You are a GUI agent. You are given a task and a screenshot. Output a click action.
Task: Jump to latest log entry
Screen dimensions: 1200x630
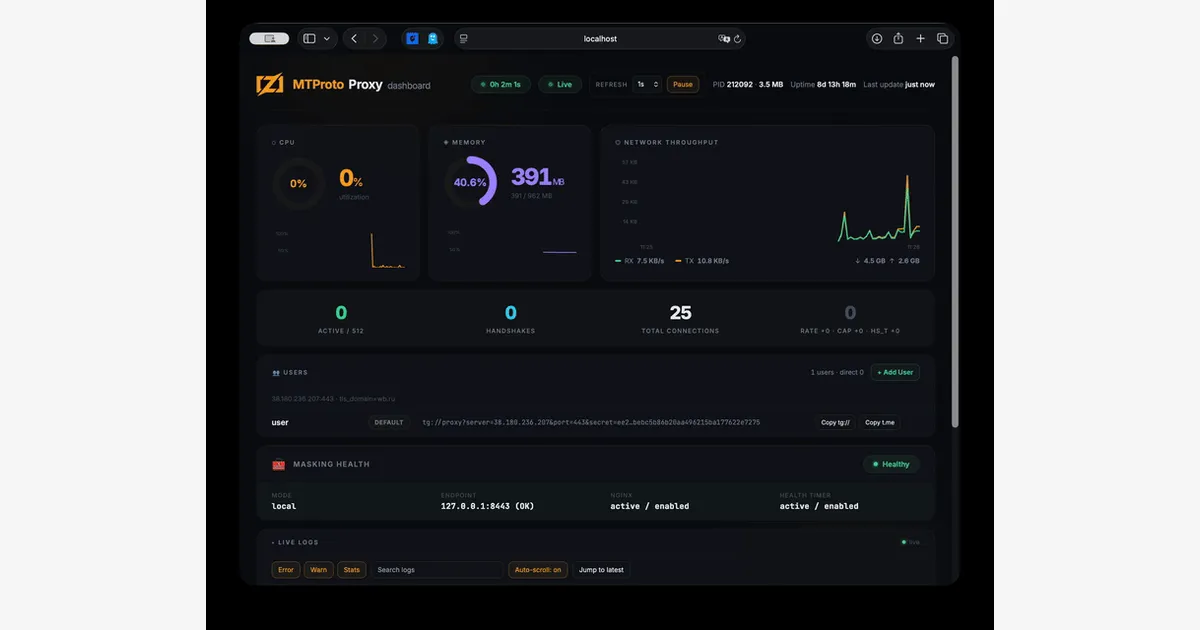click(601, 570)
